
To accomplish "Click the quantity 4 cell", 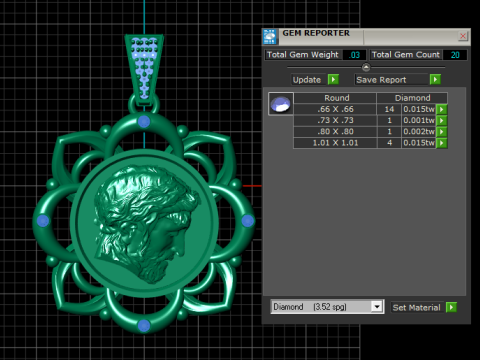I will 389,143.
